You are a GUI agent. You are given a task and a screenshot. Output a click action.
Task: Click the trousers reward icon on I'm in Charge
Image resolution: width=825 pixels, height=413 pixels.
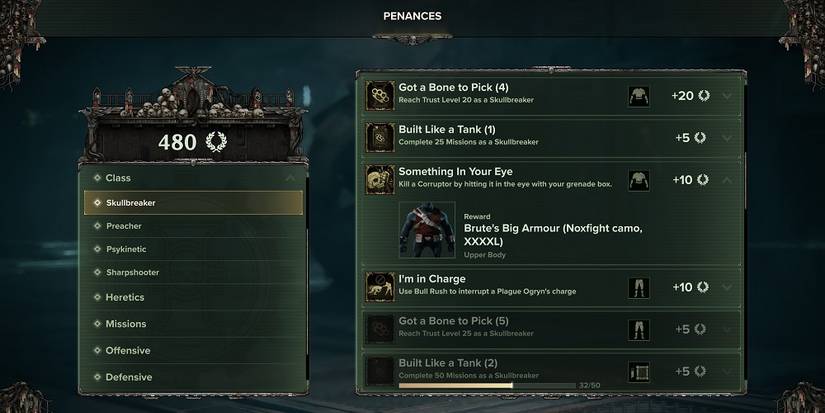point(638,287)
